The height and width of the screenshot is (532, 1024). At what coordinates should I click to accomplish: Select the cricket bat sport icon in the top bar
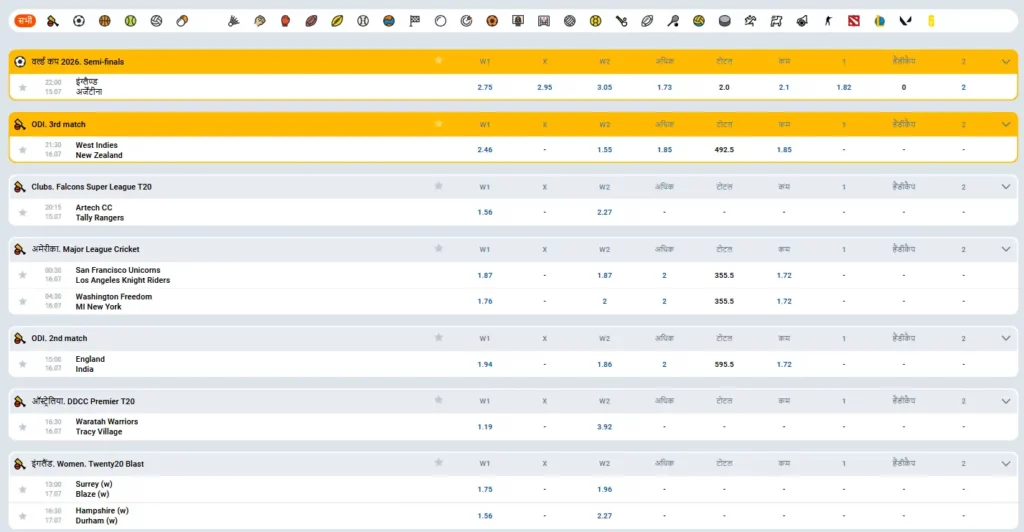click(53, 21)
